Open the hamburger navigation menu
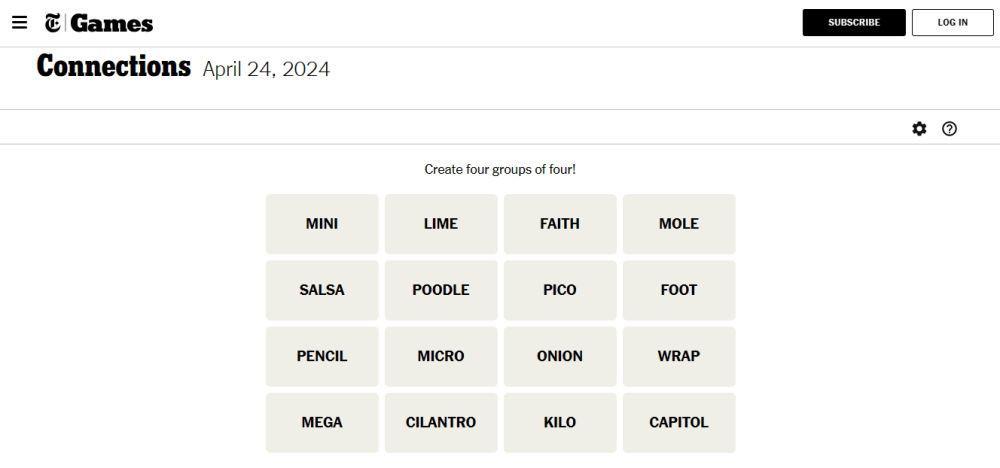This screenshot has height=468, width=1000. [x=20, y=23]
